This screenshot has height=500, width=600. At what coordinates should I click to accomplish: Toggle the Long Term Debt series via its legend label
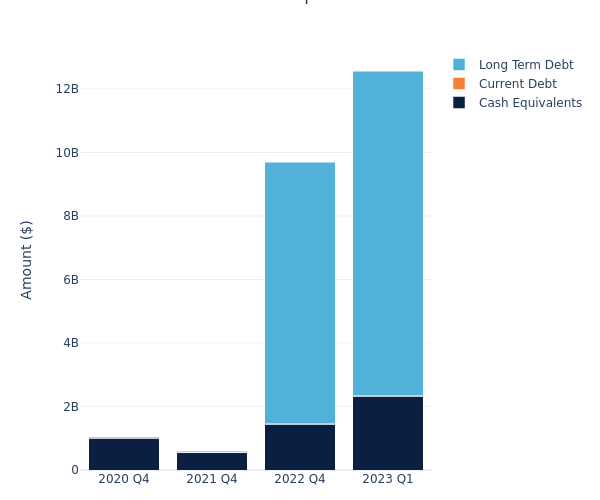[x=525, y=65]
